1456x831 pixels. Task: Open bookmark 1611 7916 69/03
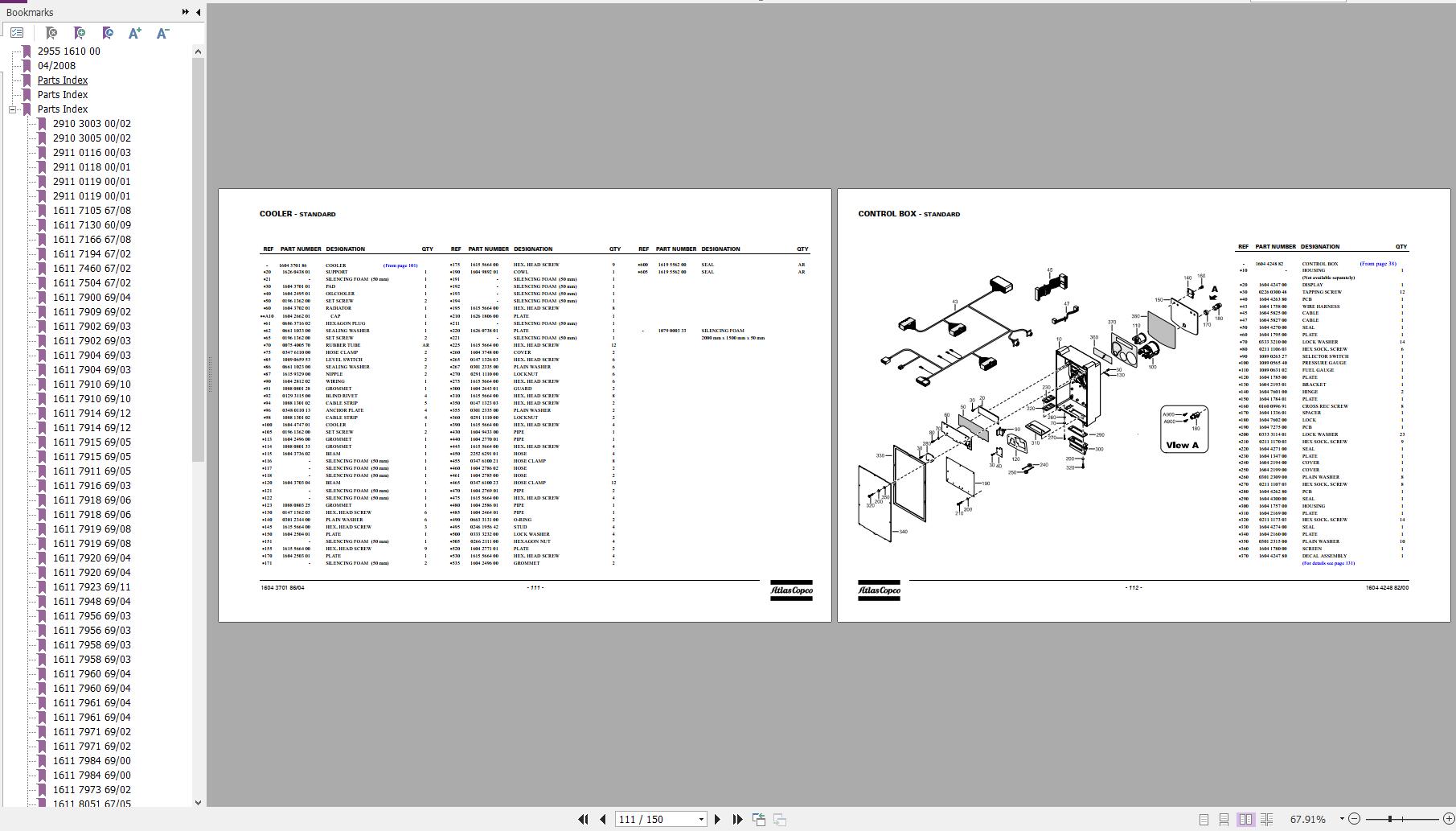92,486
